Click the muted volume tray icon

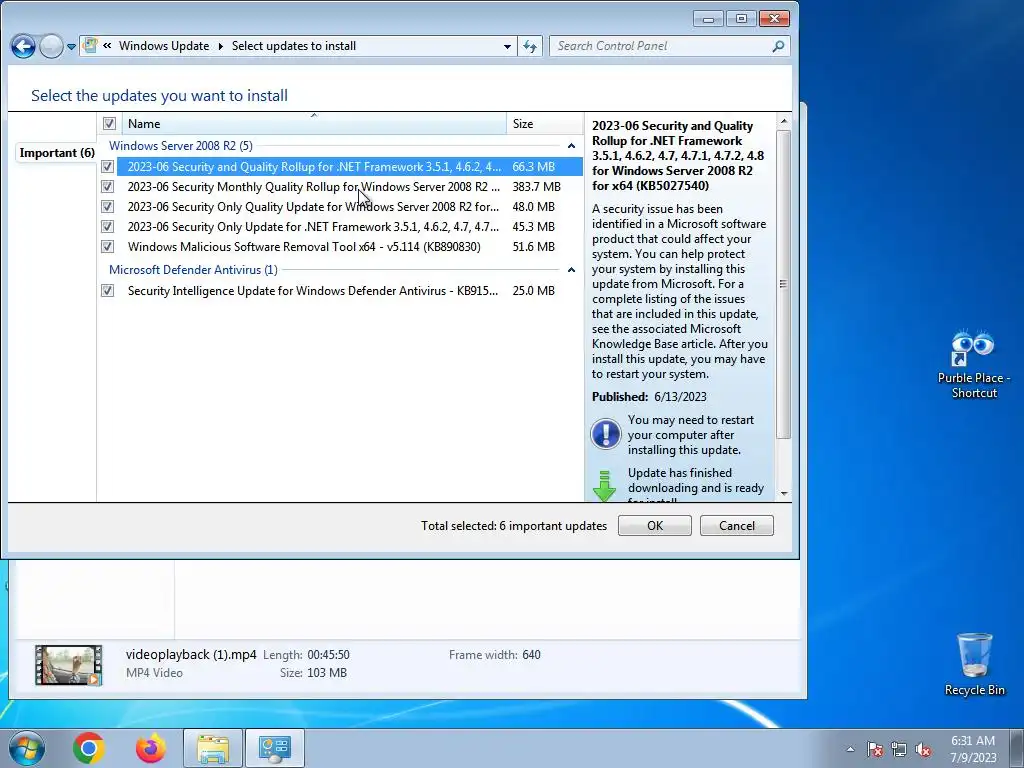pos(923,749)
